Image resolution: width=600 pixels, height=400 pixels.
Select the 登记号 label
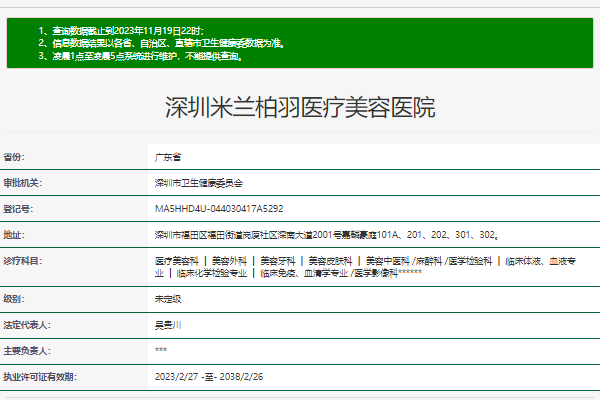point(18,209)
